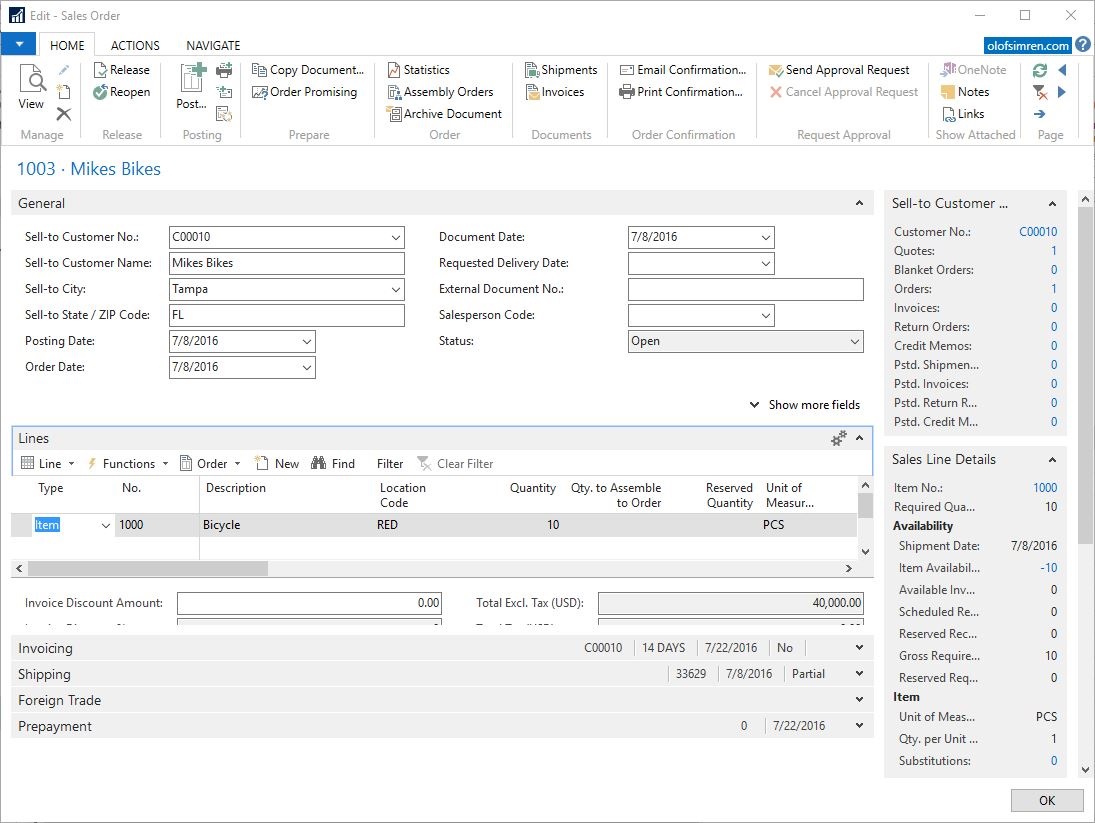Open the Order menu in Lines
This screenshot has width=1095, height=823.
coord(210,464)
